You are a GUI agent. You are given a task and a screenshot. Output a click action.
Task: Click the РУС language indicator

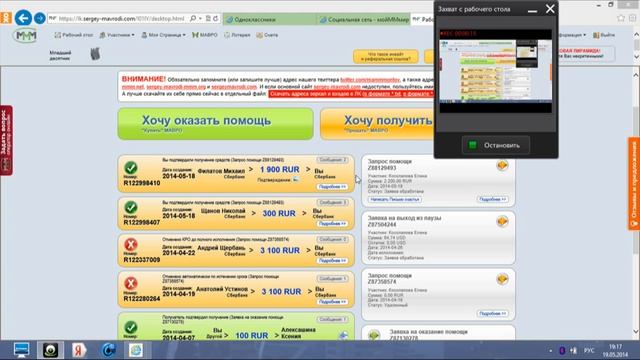click(589, 351)
